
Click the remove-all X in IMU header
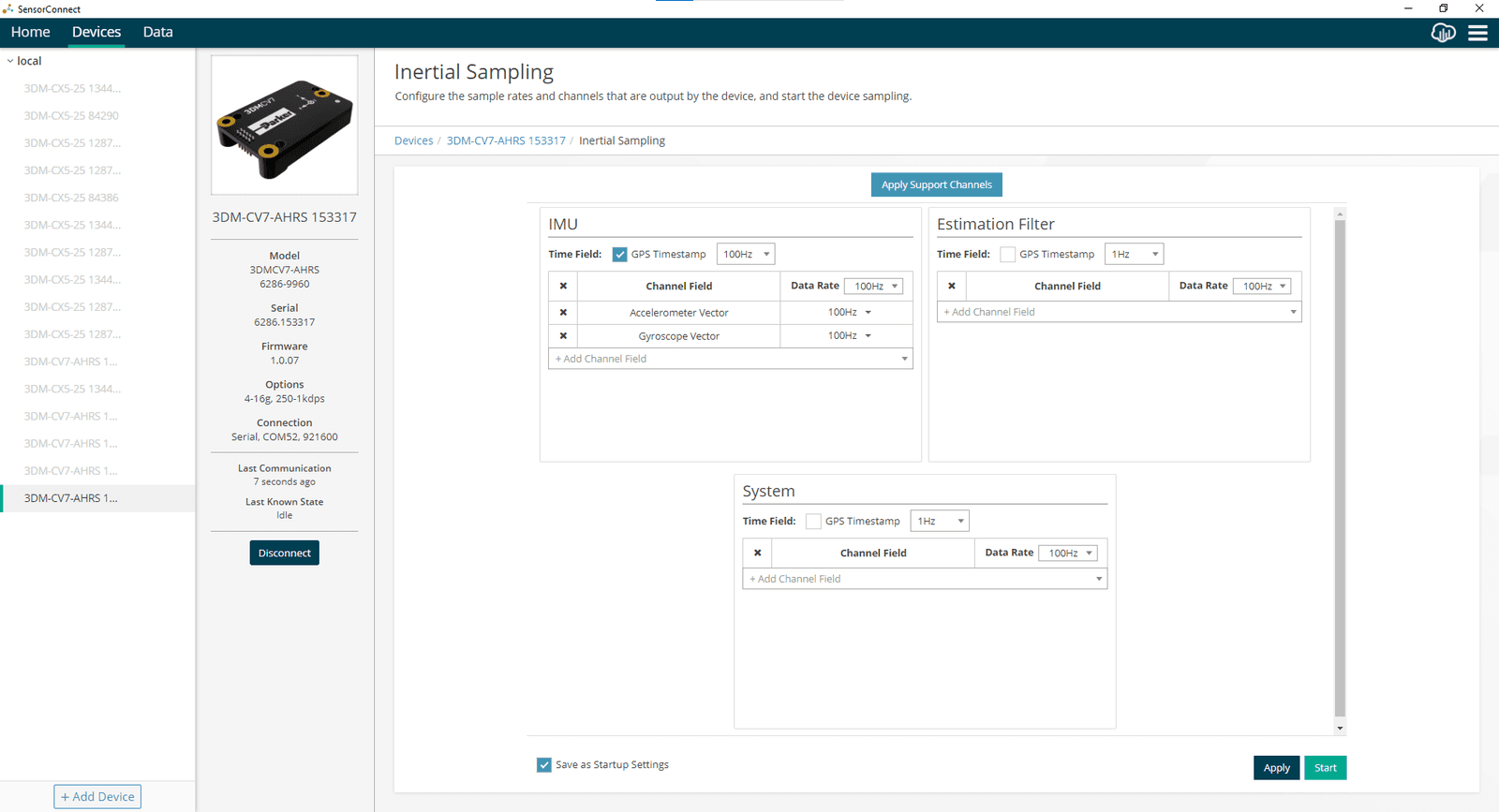563,286
